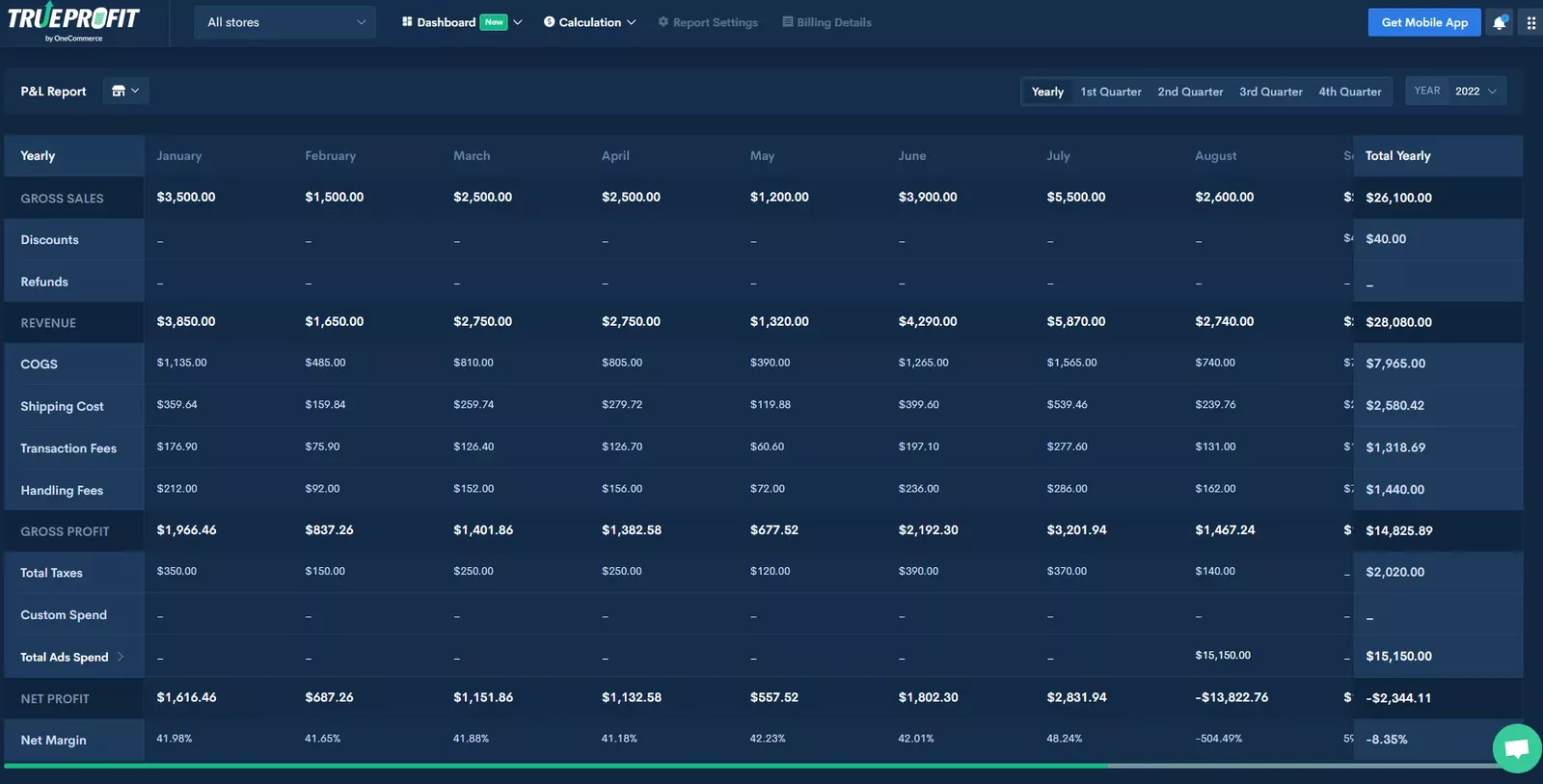This screenshot has width=1543, height=784.
Task: Switch to the 4th Quarter tab
Action: pyautogui.click(x=1349, y=92)
